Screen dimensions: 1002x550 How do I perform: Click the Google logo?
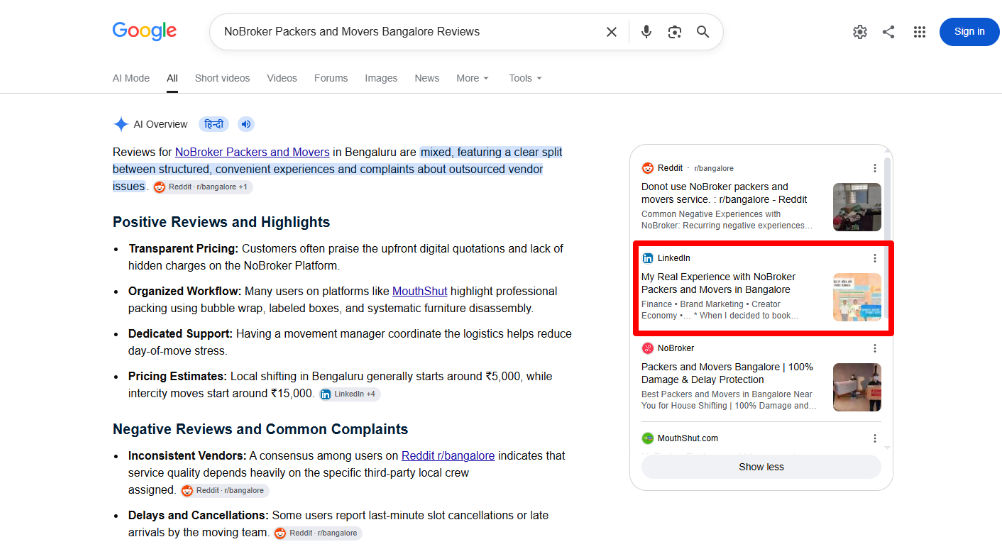point(144,31)
